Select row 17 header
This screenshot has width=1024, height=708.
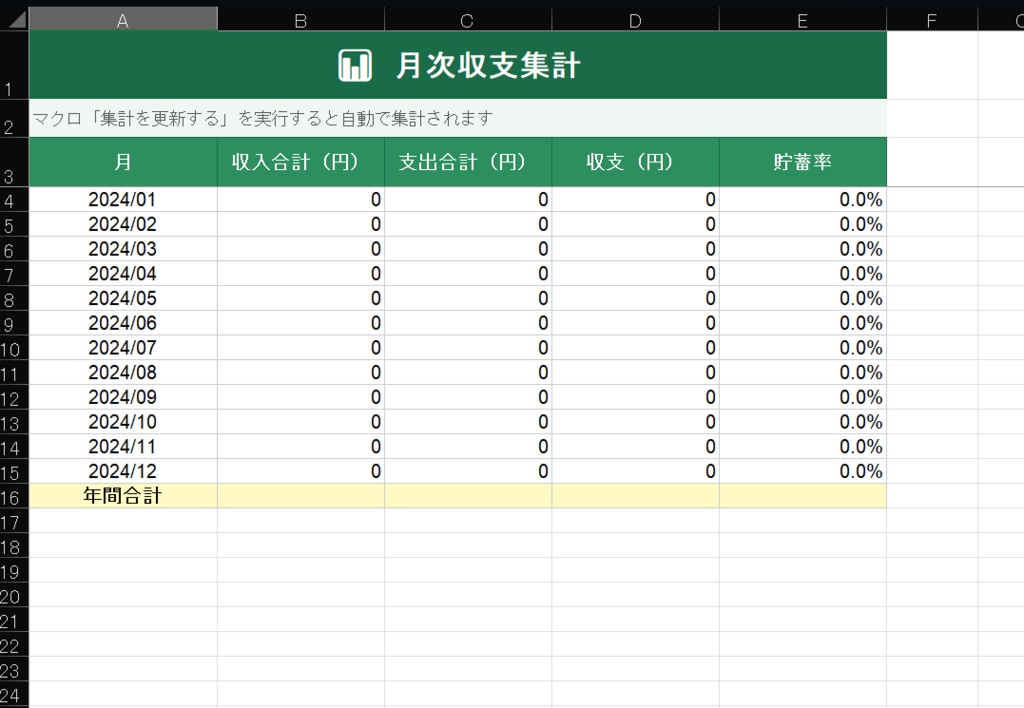(14, 521)
